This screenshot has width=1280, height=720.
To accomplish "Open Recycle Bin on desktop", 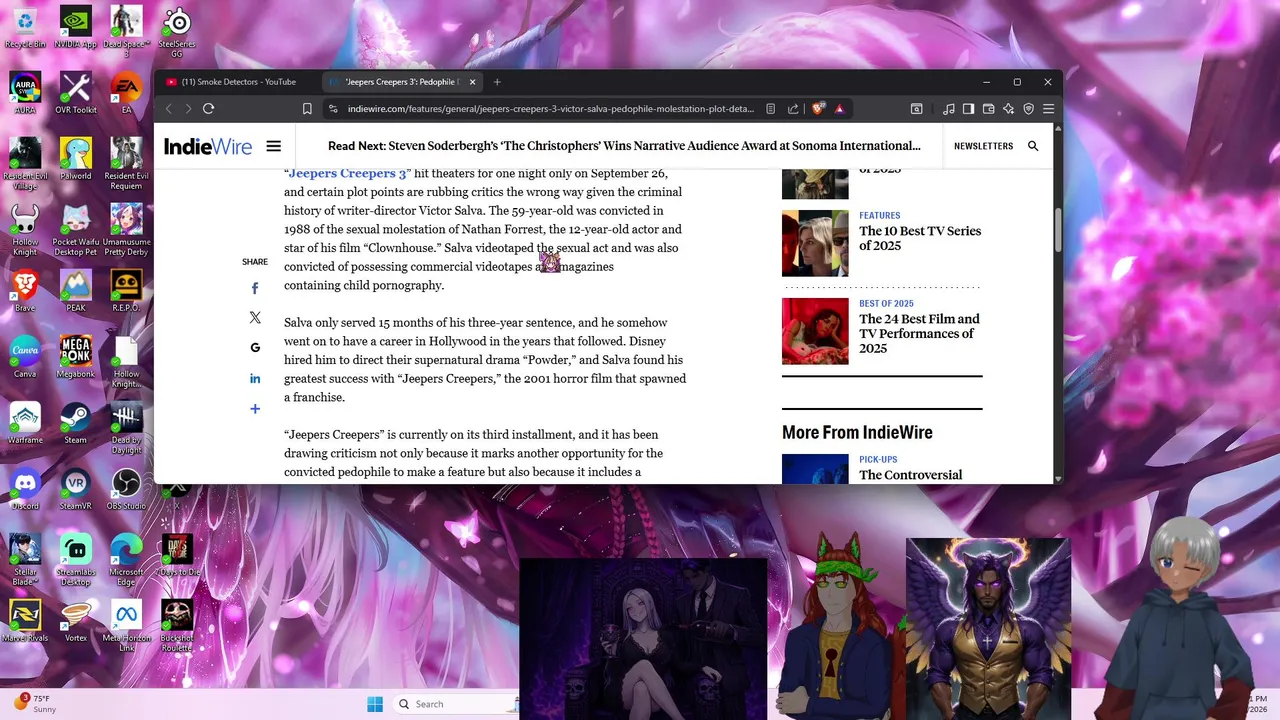I will [25, 27].
